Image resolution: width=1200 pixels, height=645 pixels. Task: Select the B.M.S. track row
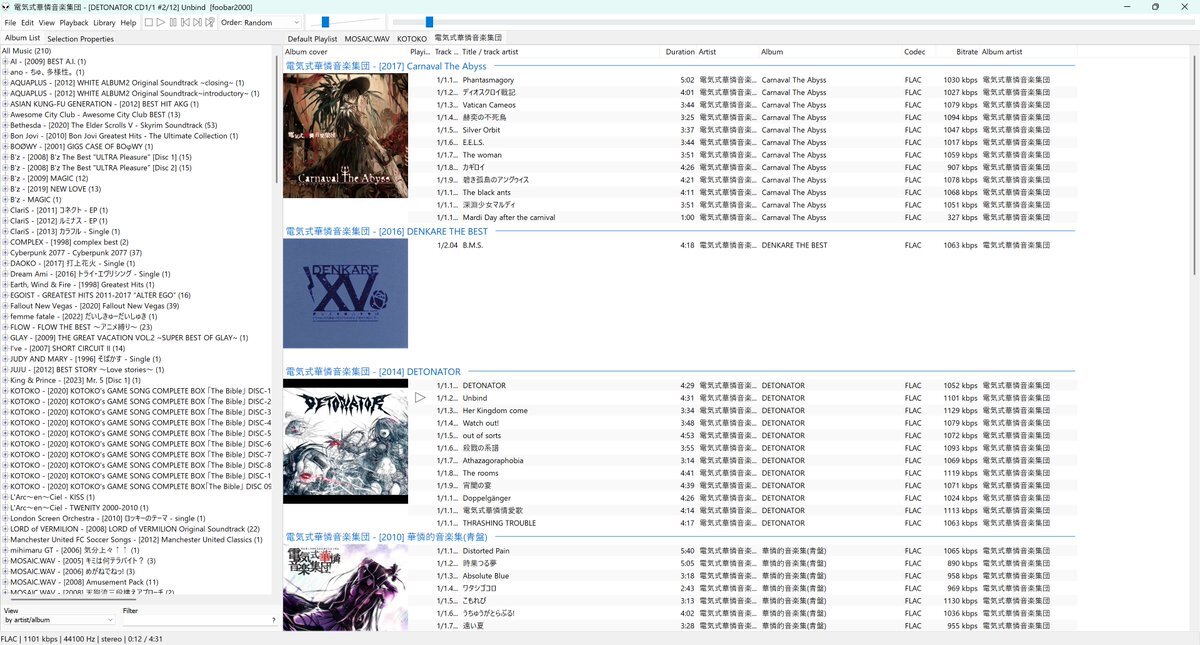coord(680,245)
